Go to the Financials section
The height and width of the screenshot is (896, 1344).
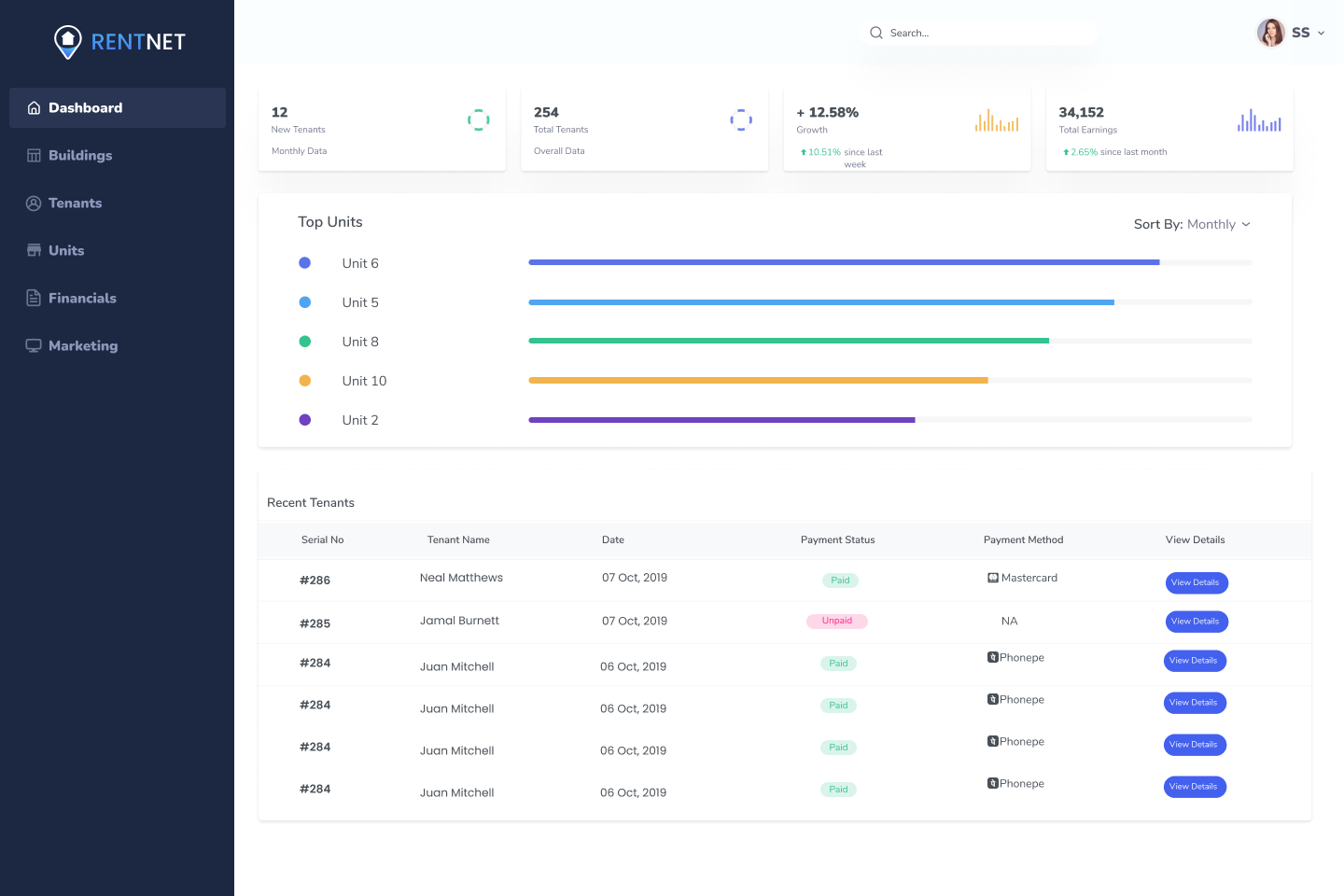coord(82,298)
